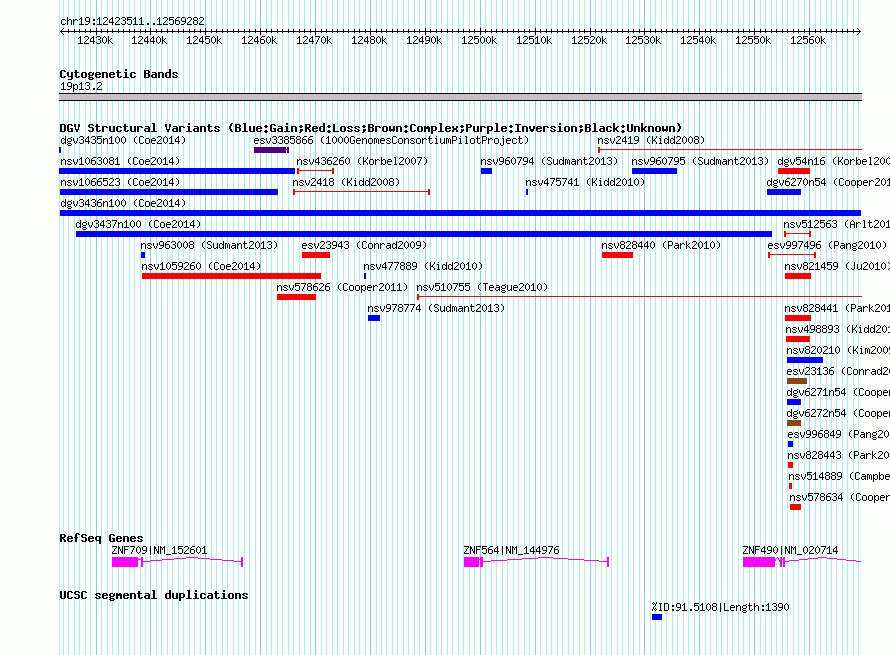Click the blue nsv960794 gain bar
Image resolution: width=890 pixels, height=655 pixels.
pos(486,171)
